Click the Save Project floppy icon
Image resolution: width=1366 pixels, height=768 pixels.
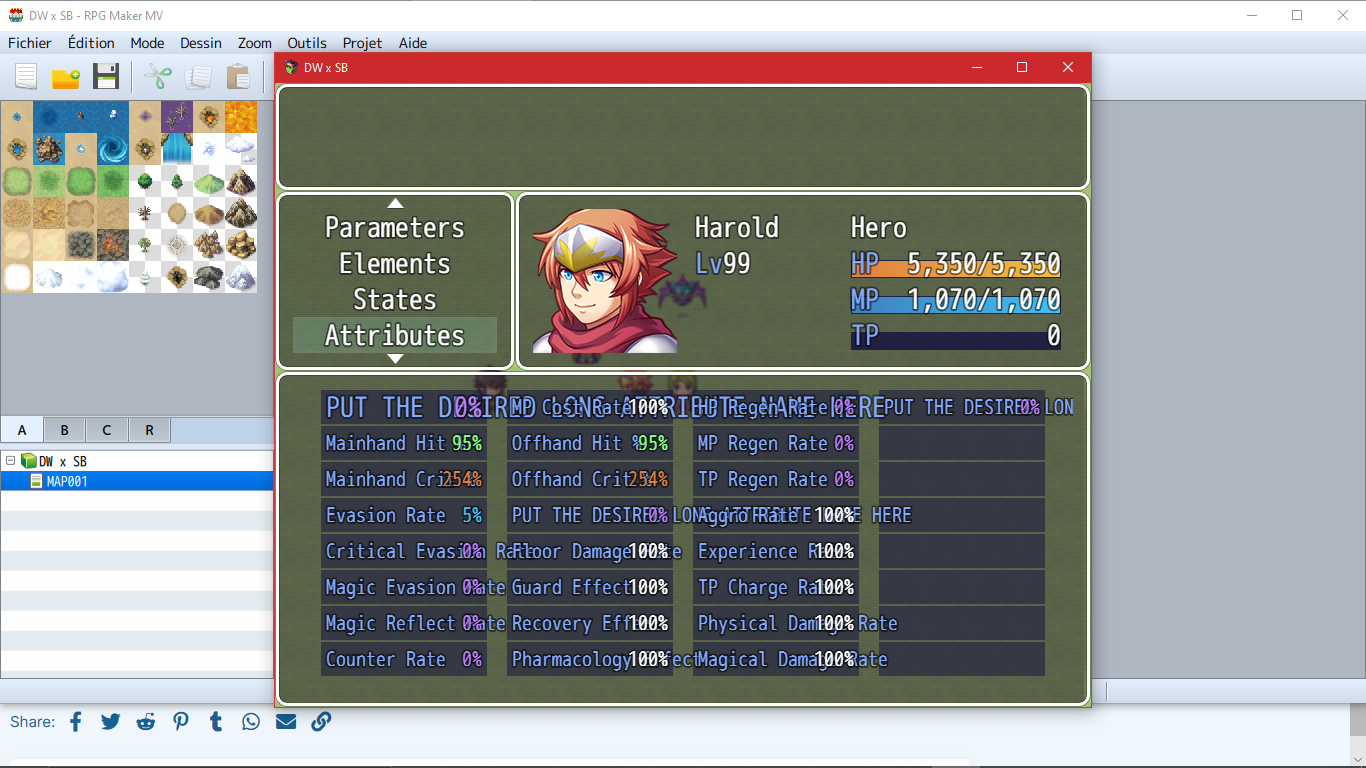pos(106,77)
